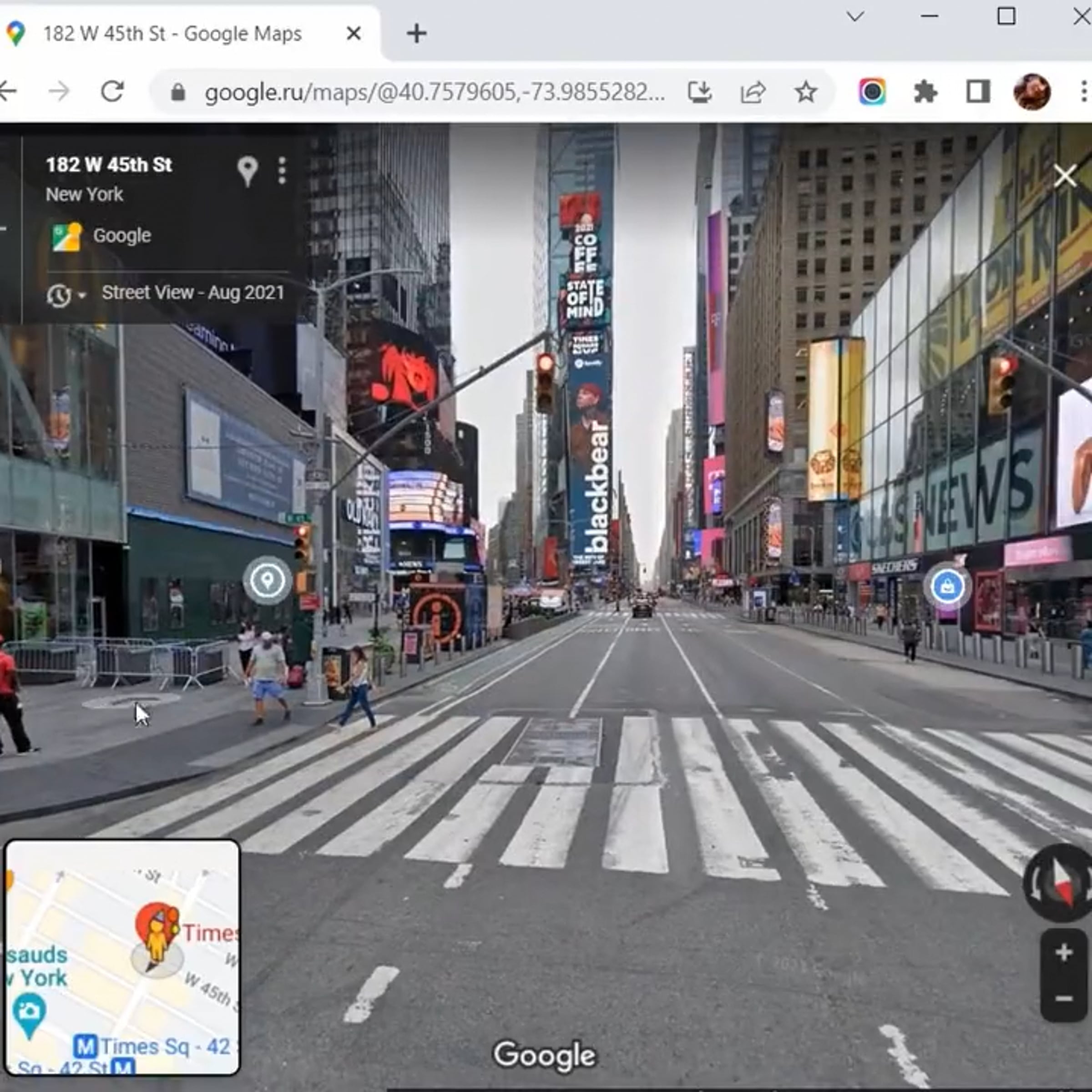This screenshot has height=1092, width=1092.
Task: Maximize the browser window
Action: (x=1006, y=16)
